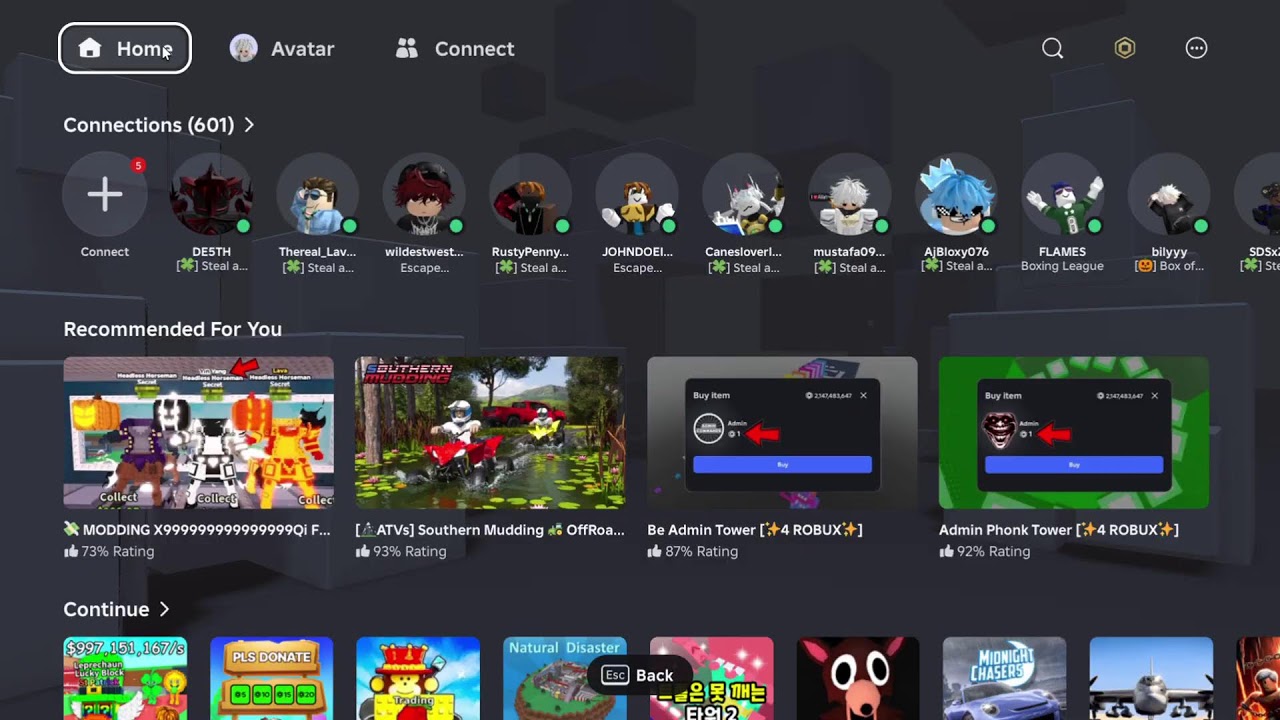
Task: Click FLAMES' Boxing League status text
Action: [x=1062, y=267]
